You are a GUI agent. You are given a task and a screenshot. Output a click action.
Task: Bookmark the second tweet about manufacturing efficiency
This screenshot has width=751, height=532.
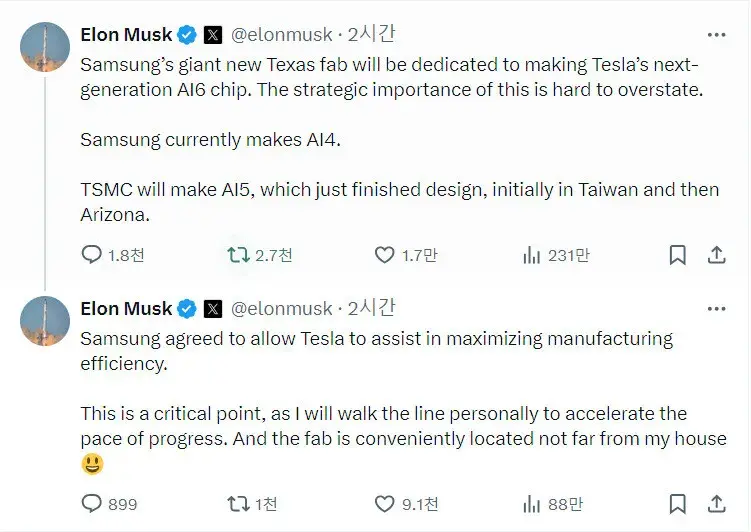tap(677, 504)
